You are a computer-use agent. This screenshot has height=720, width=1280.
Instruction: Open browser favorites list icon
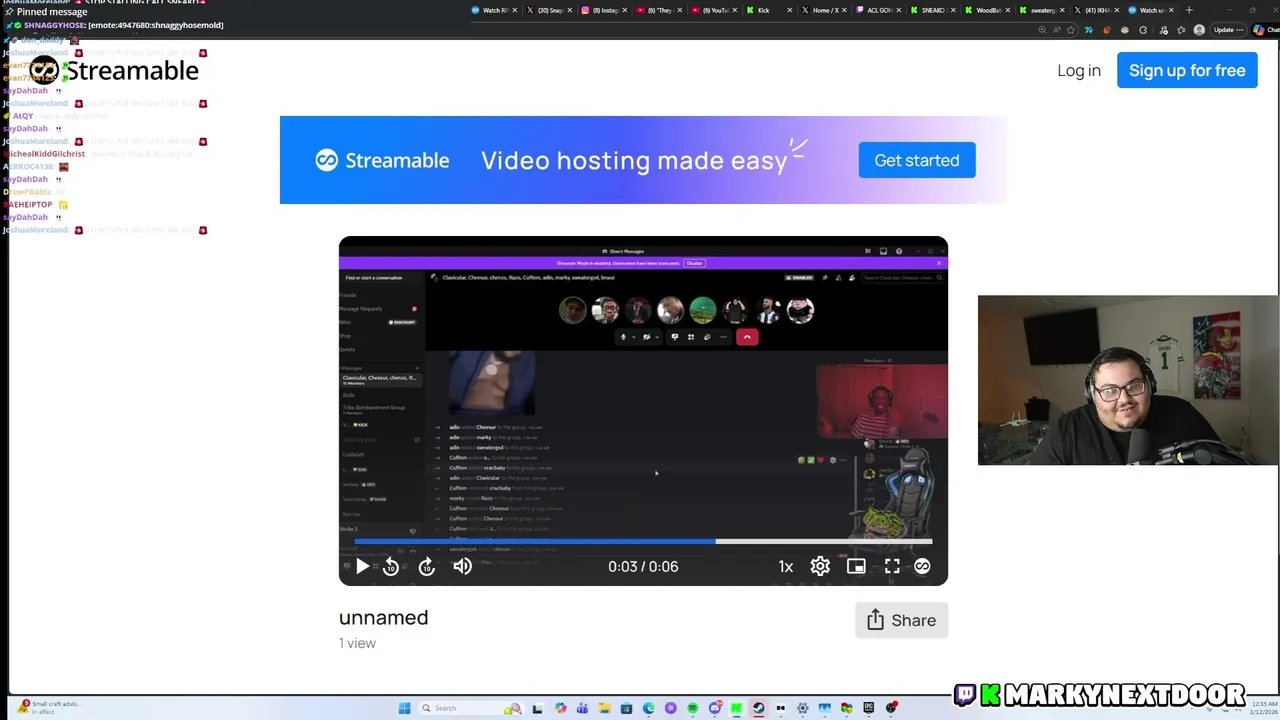click(x=1181, y=30)
